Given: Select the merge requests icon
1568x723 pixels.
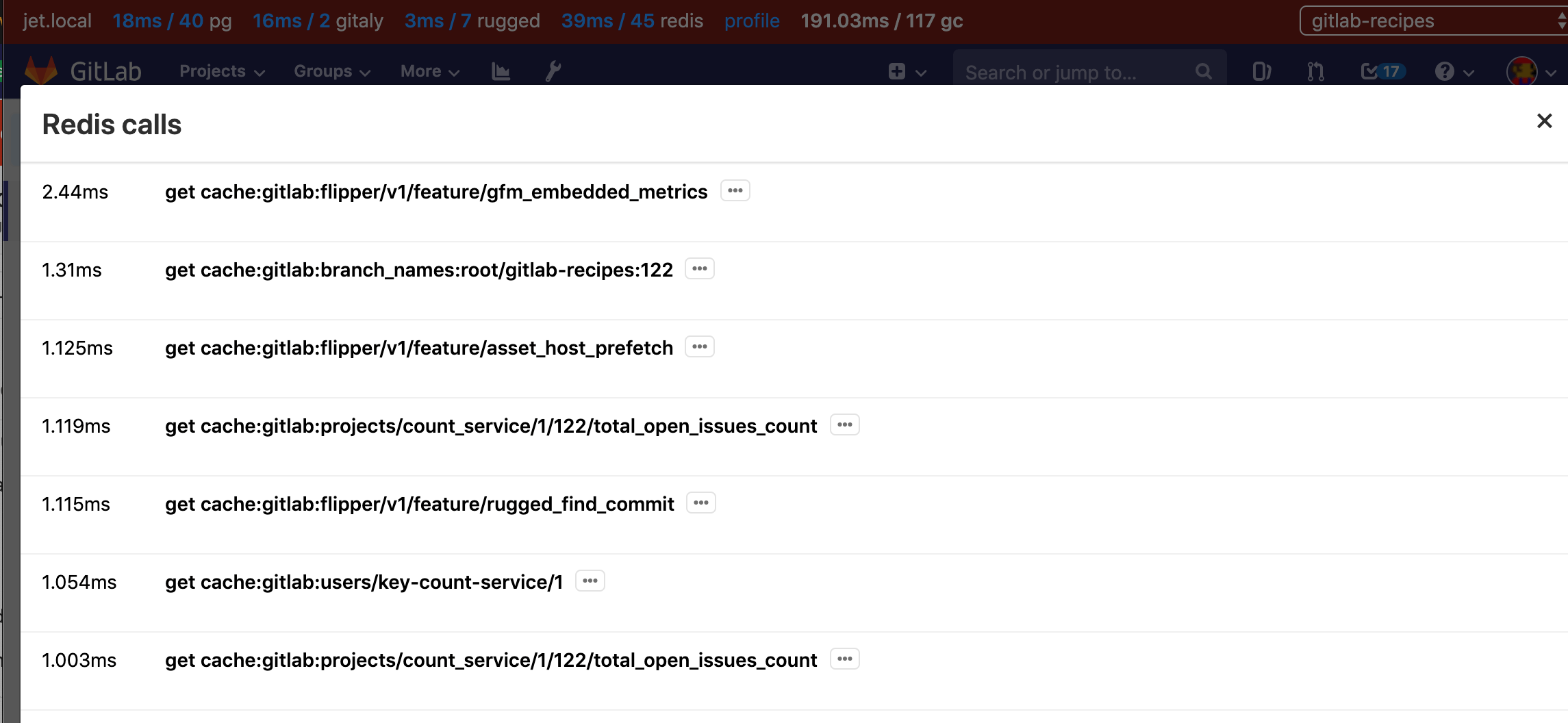Looking at the screenshot, I should [1315, 71].
